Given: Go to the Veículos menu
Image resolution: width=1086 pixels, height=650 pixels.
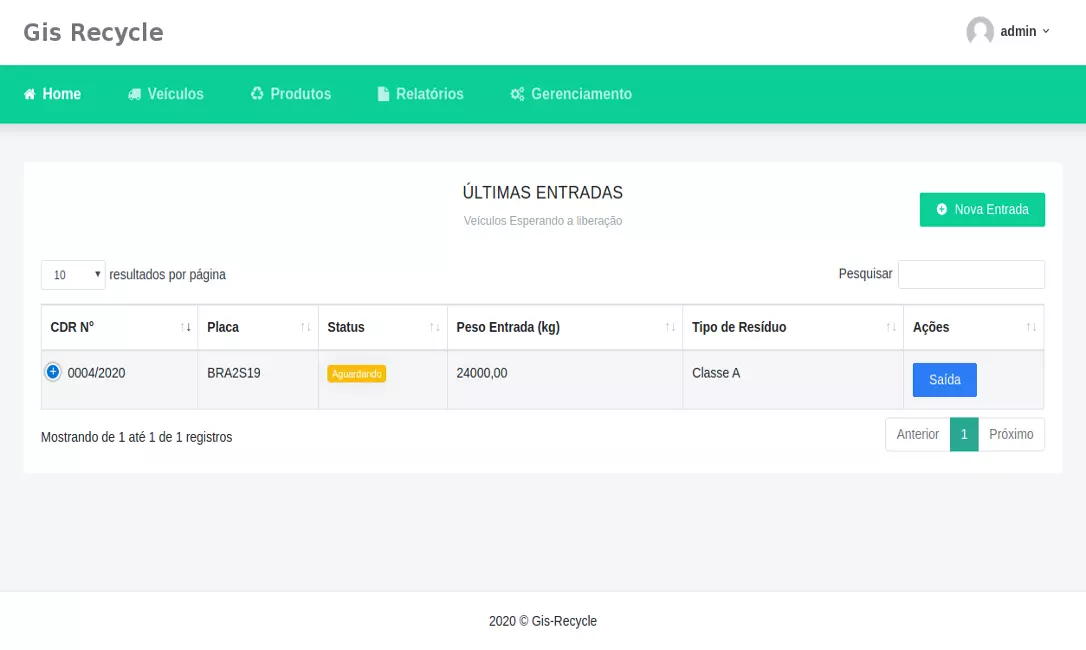Looking at the screenshot, I should click(x=175, y=94).
